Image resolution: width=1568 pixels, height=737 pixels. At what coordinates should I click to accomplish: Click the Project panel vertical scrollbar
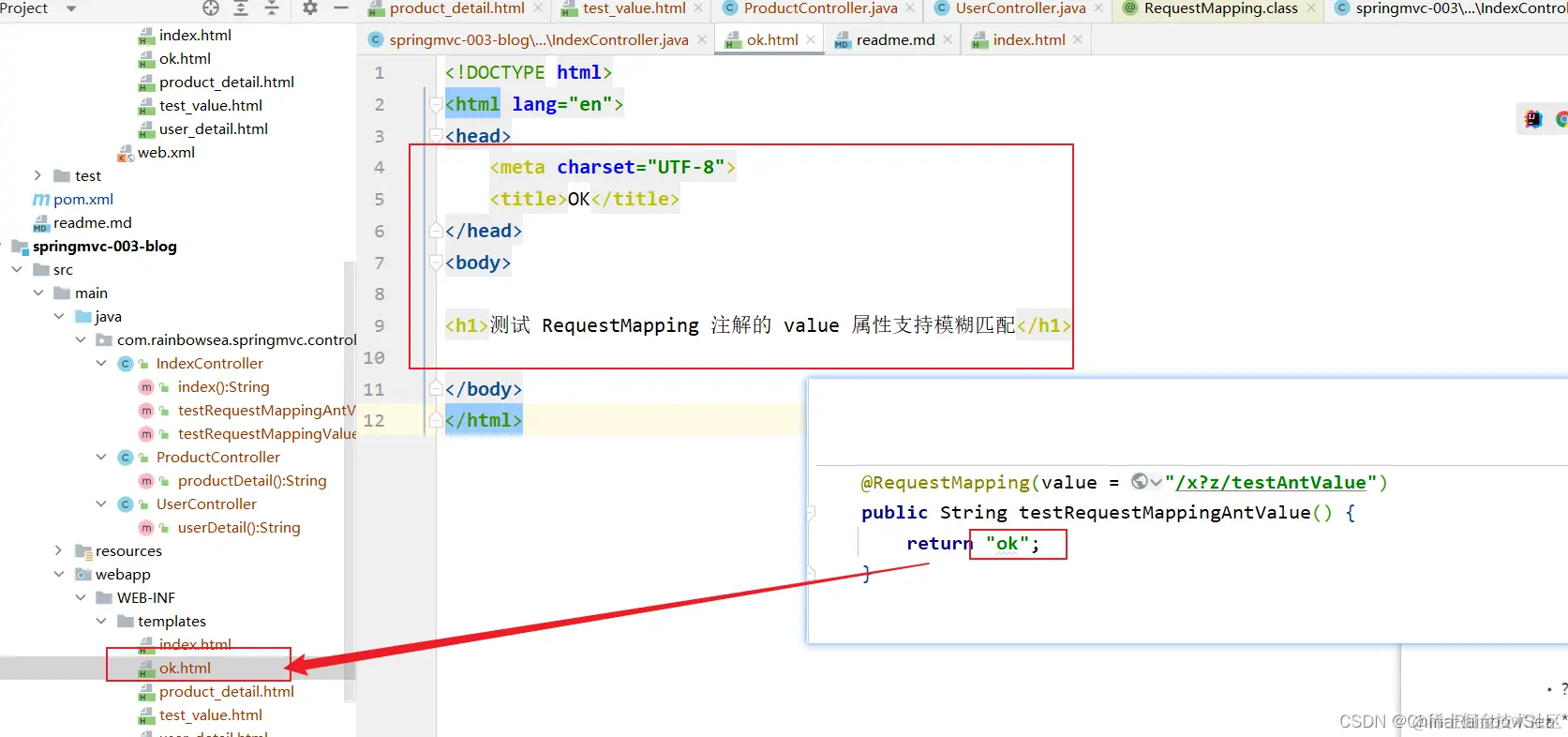coord(350,480)
